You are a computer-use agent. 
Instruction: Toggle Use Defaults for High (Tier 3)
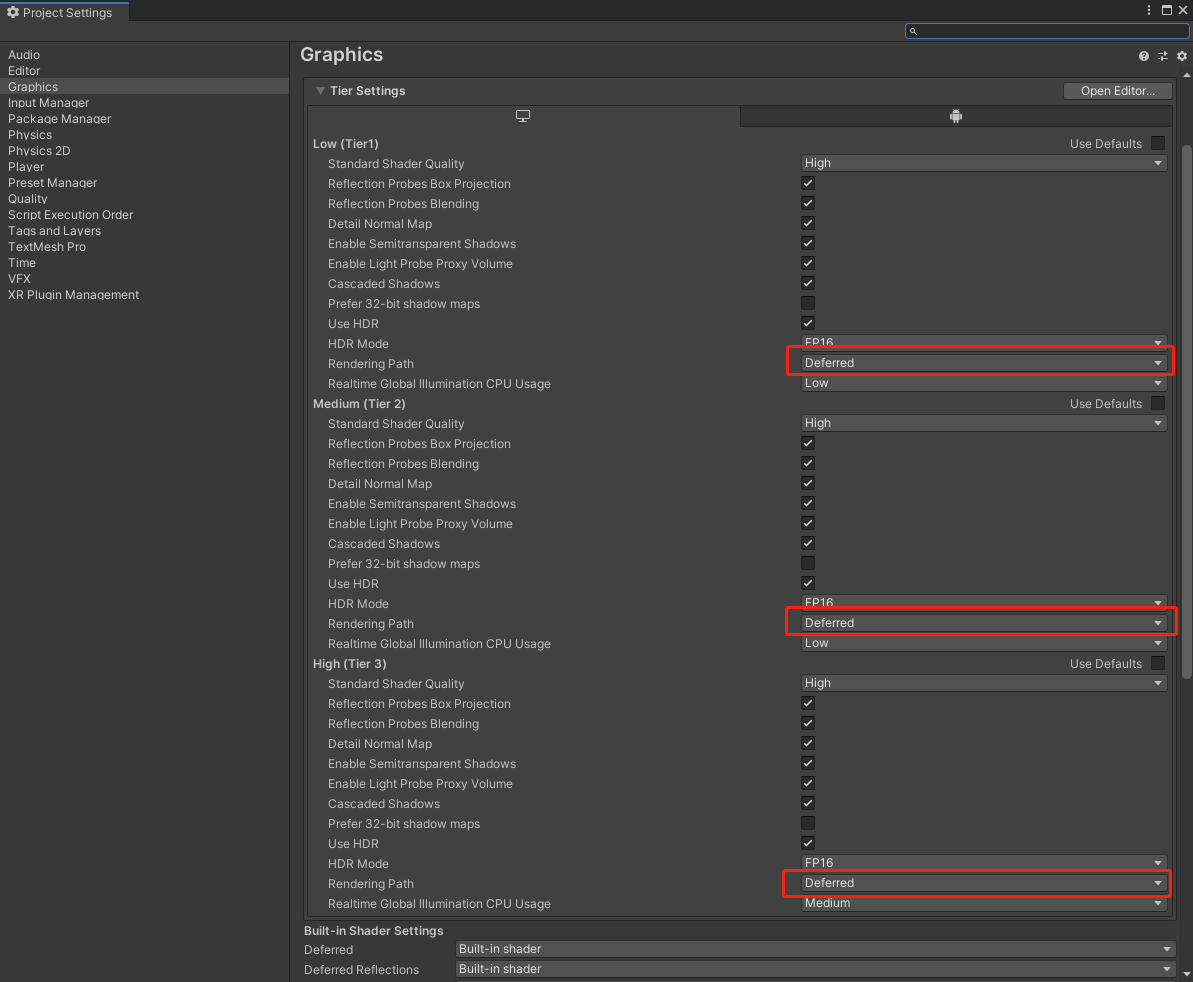pos(1158,663)
